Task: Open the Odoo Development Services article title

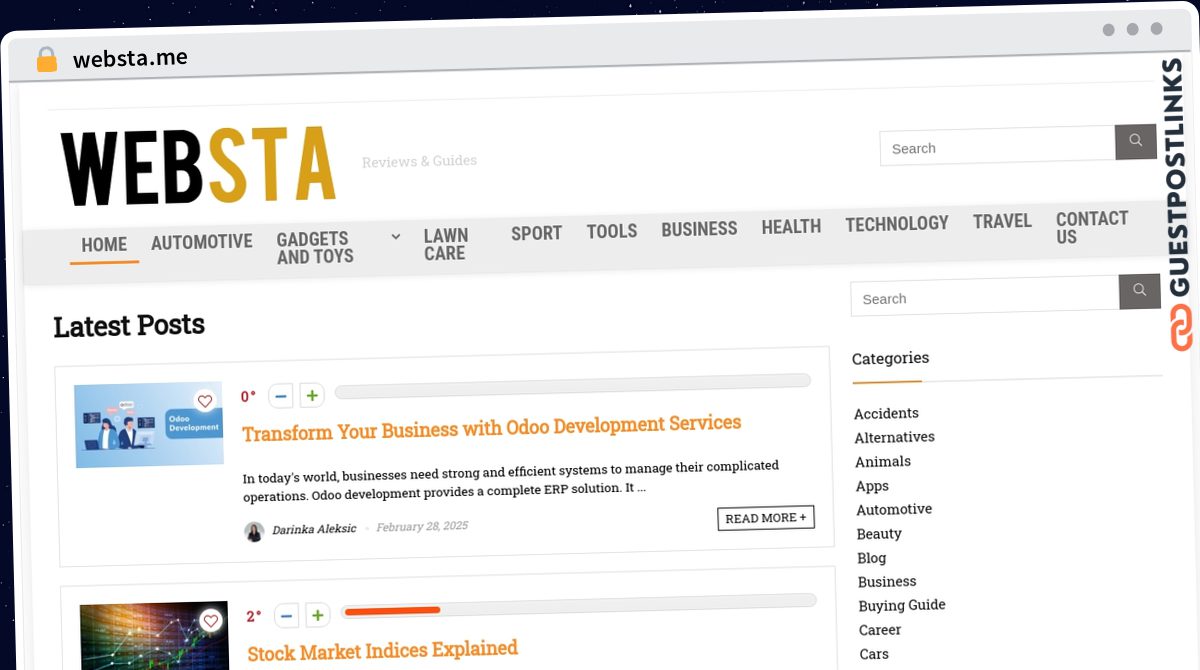Action: (x=491, y=428)
